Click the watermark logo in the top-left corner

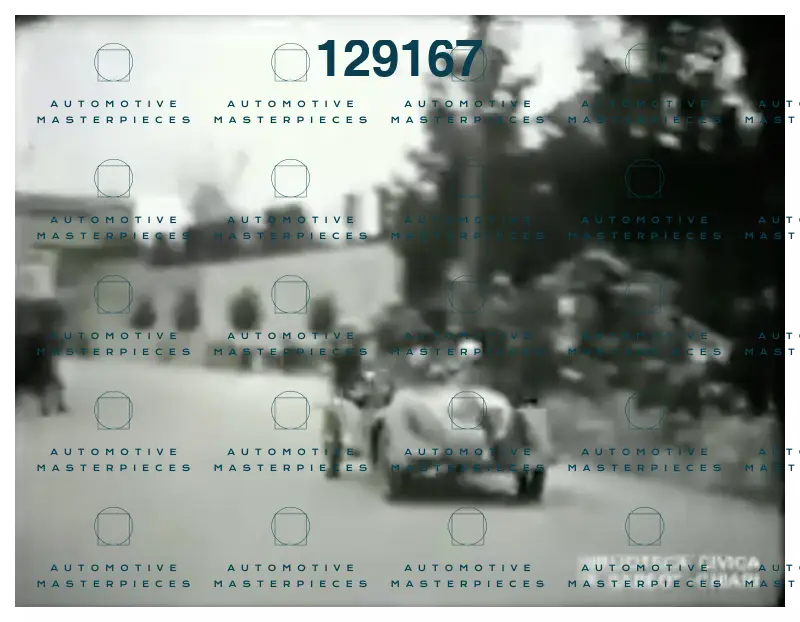pos(113,63)
